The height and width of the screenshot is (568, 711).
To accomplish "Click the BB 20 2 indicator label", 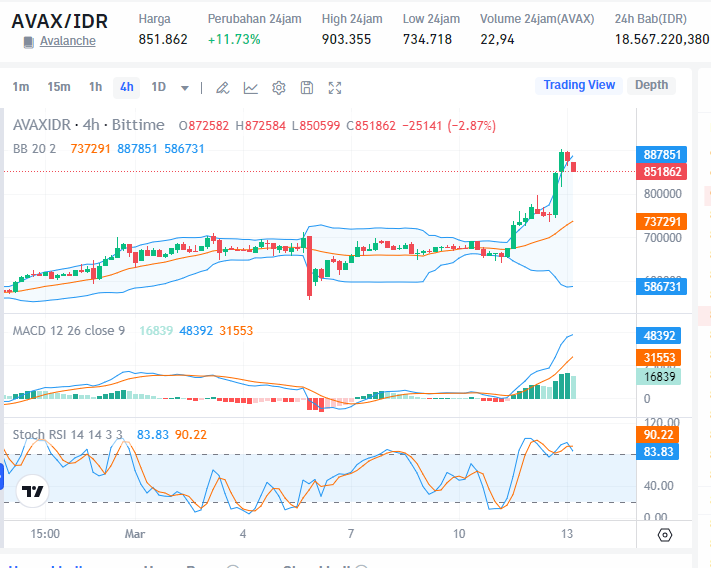I will coord(34,149).
